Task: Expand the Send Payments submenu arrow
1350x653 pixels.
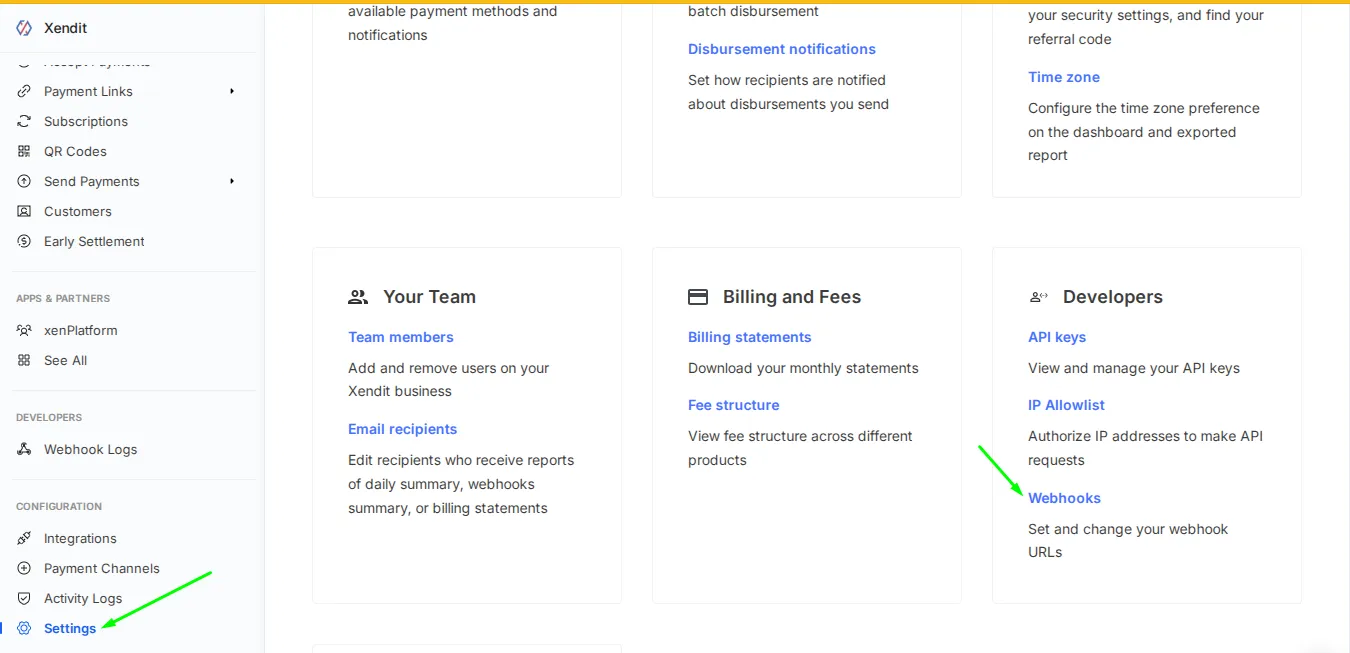Action: 232,181
